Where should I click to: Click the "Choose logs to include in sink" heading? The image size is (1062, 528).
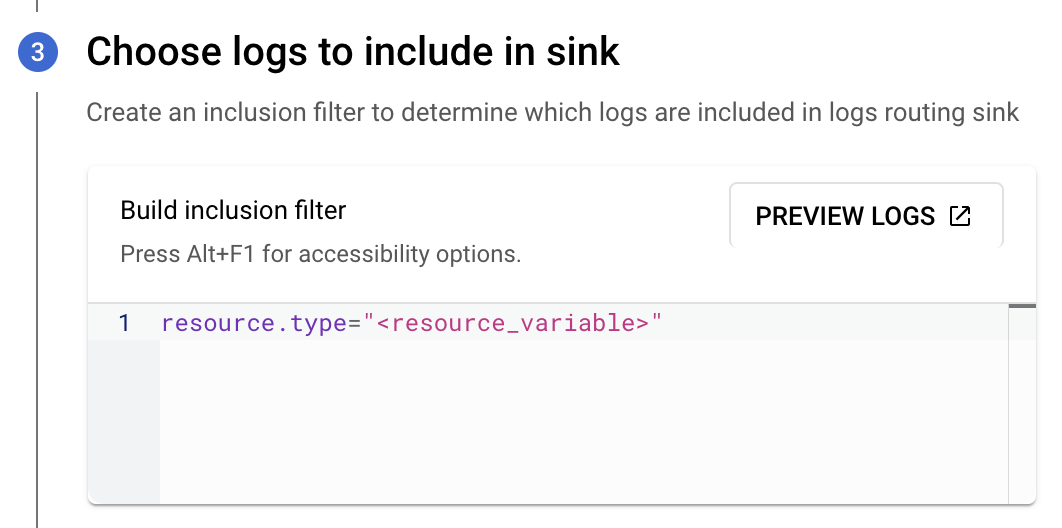[x=353, y=52]
